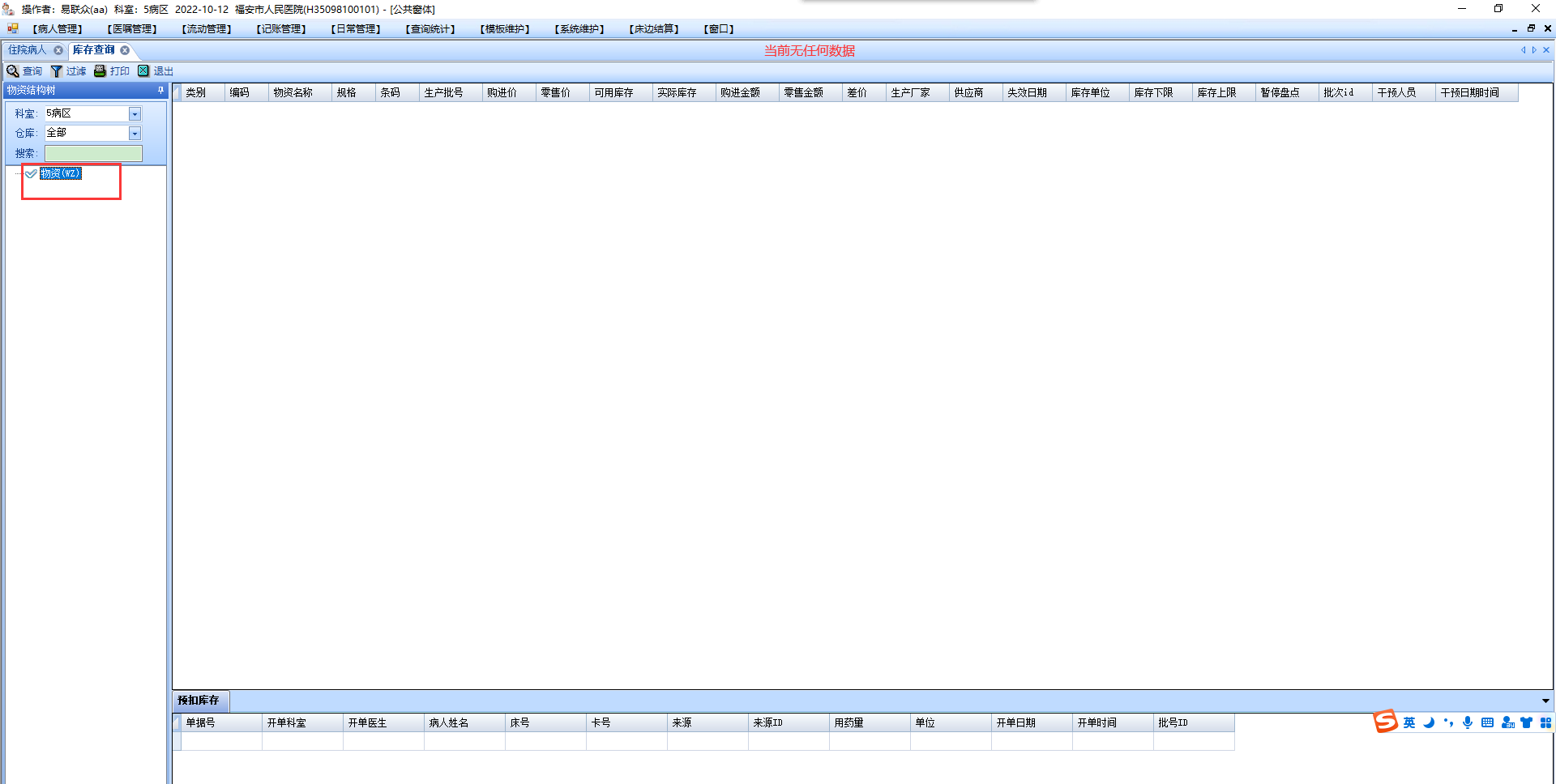
Task: Click the 干预日期时间 column header
Action: 1477,93
